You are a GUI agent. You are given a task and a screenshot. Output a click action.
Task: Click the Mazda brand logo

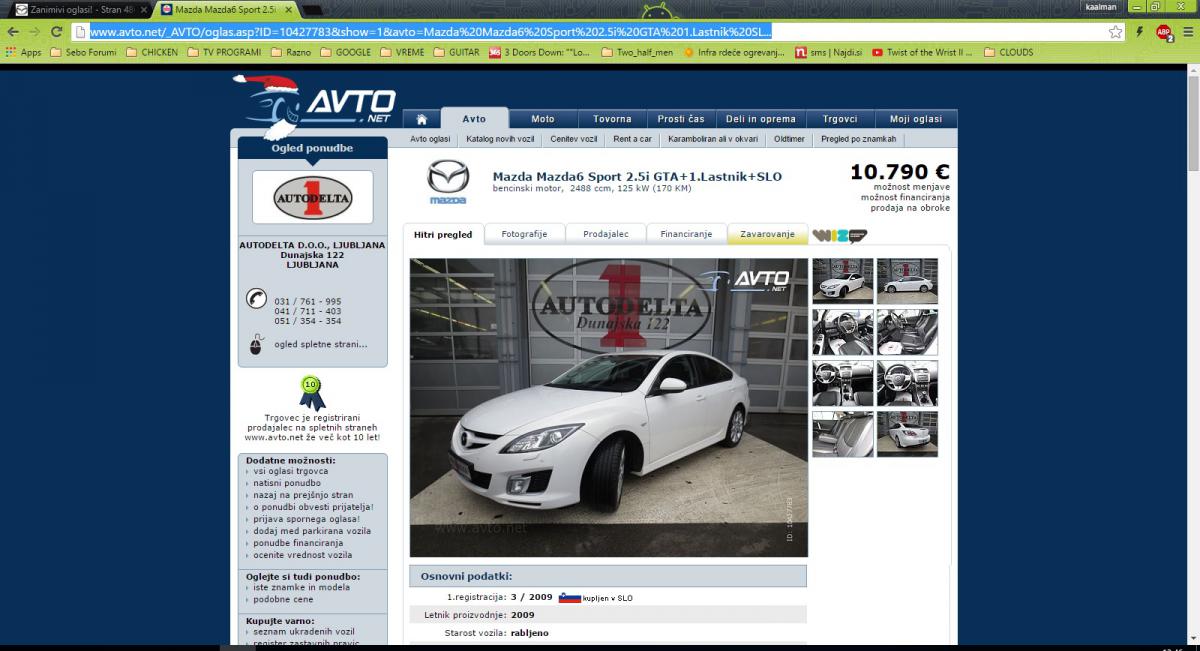click(x=448, y=182)
